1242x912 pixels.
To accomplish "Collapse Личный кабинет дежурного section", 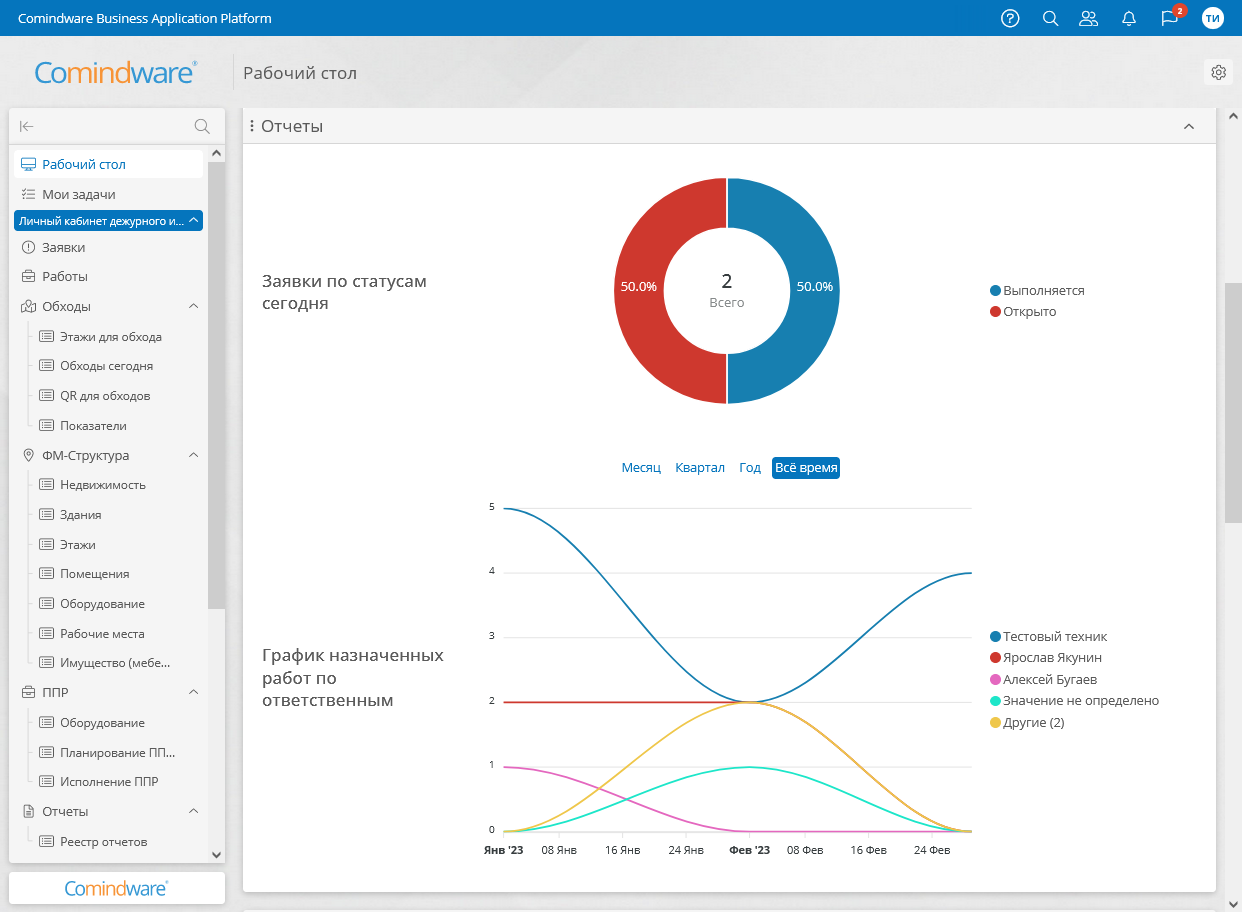I will [193, 220].
